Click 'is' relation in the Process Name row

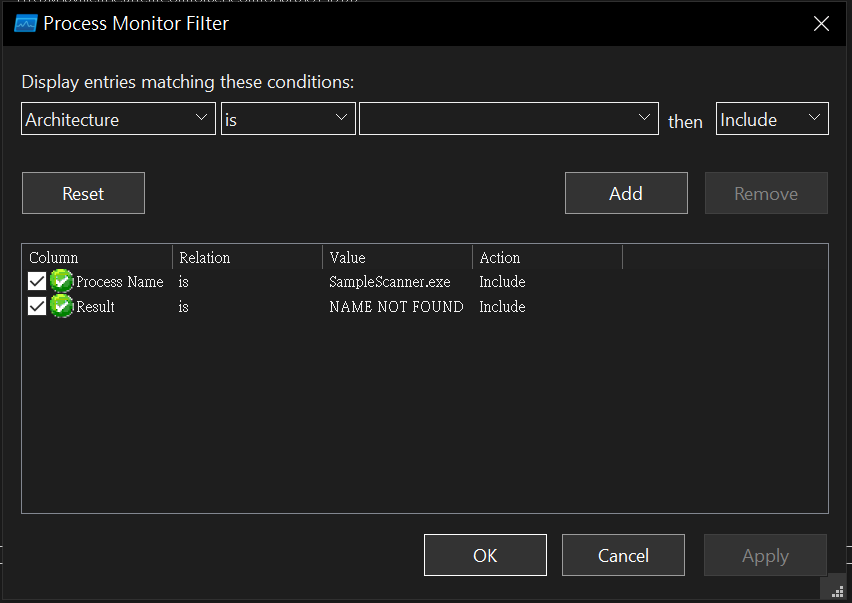(184, 282)
